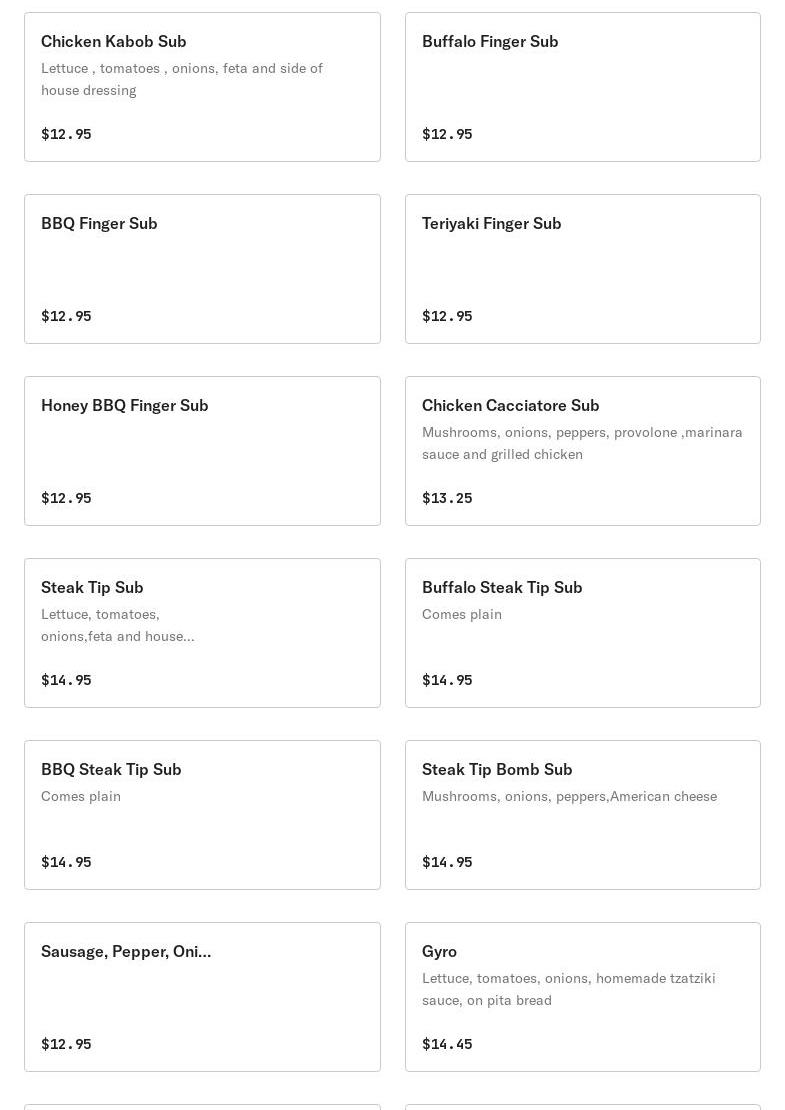Open the Chicken Kabob Sub item
The image size is (785, 1110).
(114, 41)
